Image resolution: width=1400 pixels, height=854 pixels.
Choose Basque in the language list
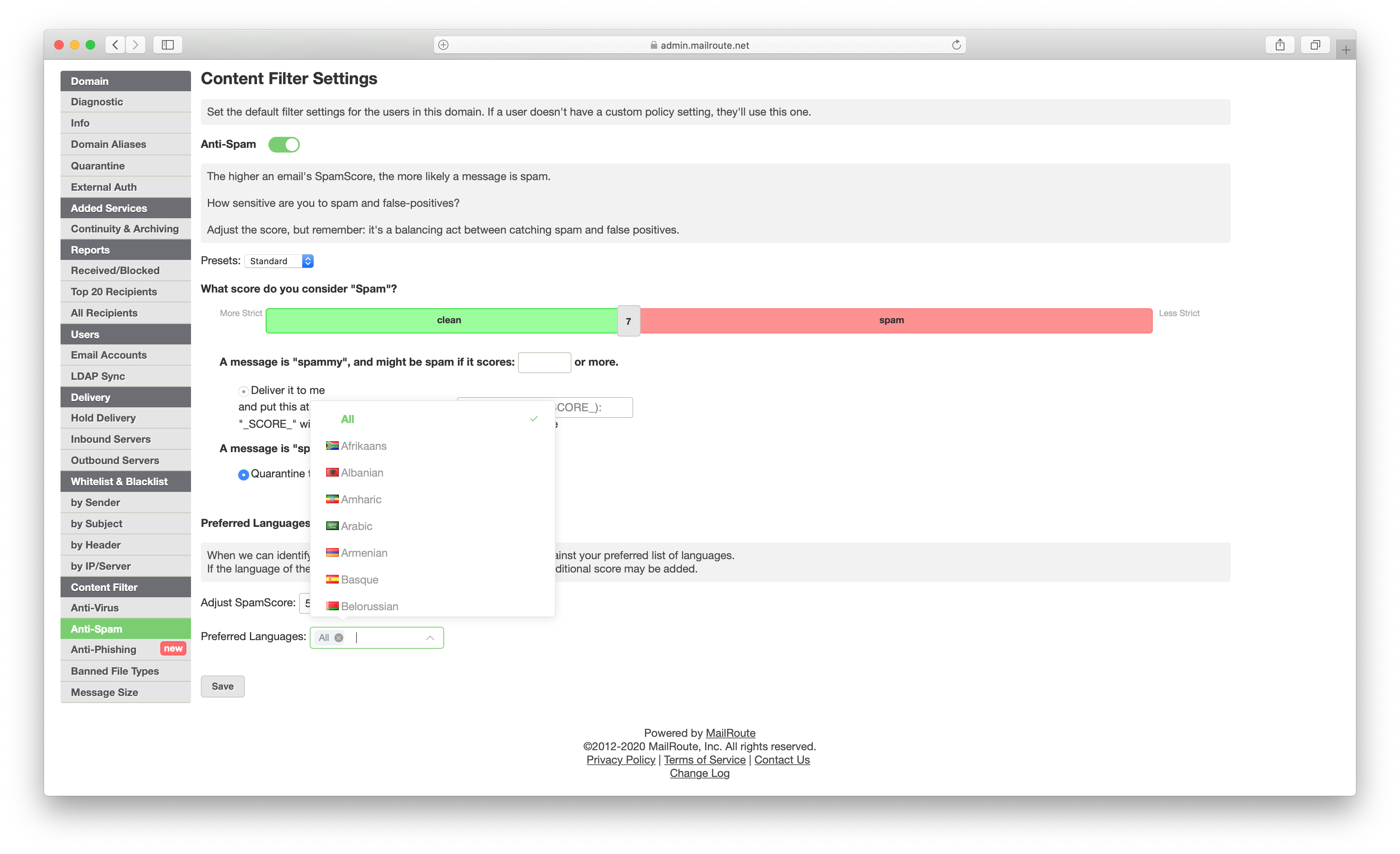(432, 580)
